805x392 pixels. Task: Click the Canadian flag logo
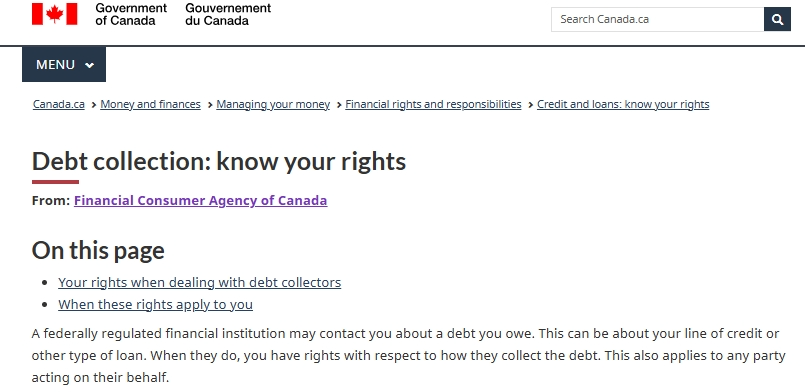[x=54, y=14]
